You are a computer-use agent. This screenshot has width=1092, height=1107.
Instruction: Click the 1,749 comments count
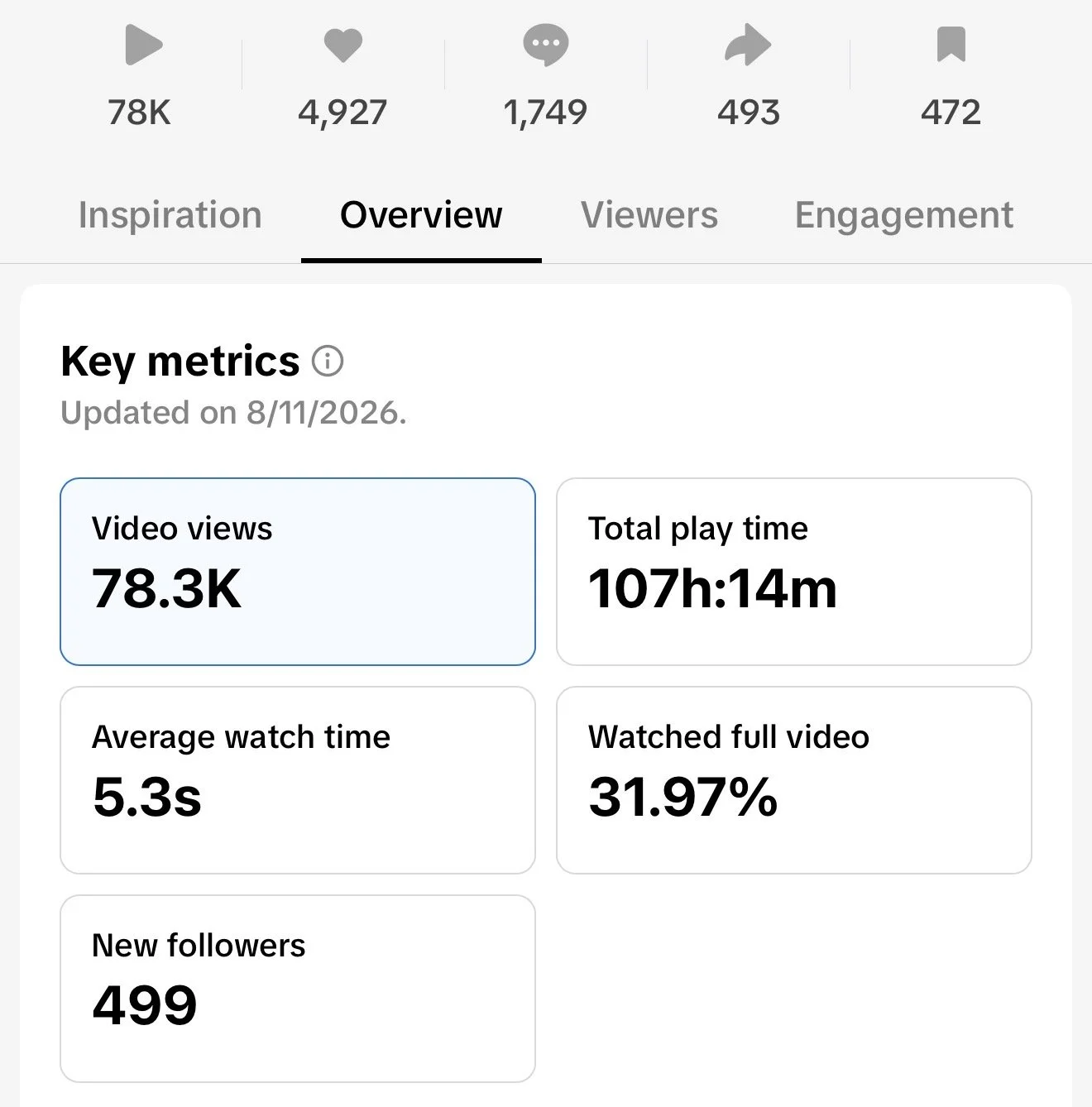546,113
